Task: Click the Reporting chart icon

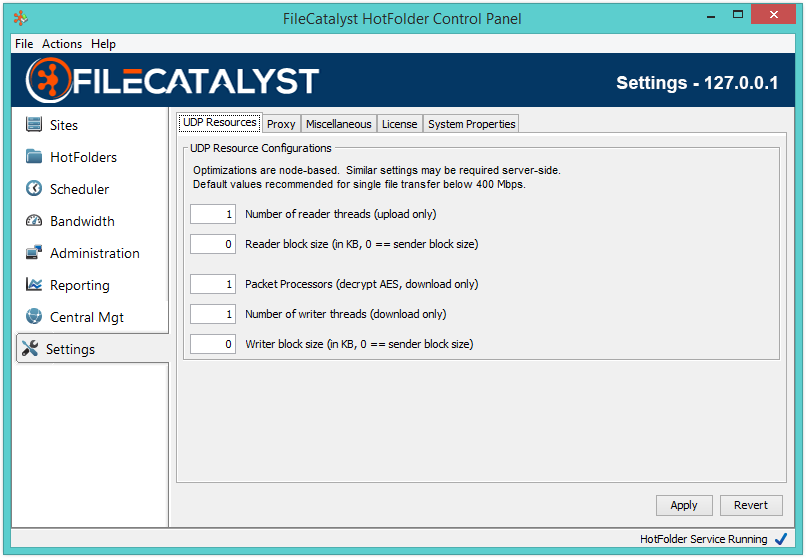Action: tap(34, 285)
